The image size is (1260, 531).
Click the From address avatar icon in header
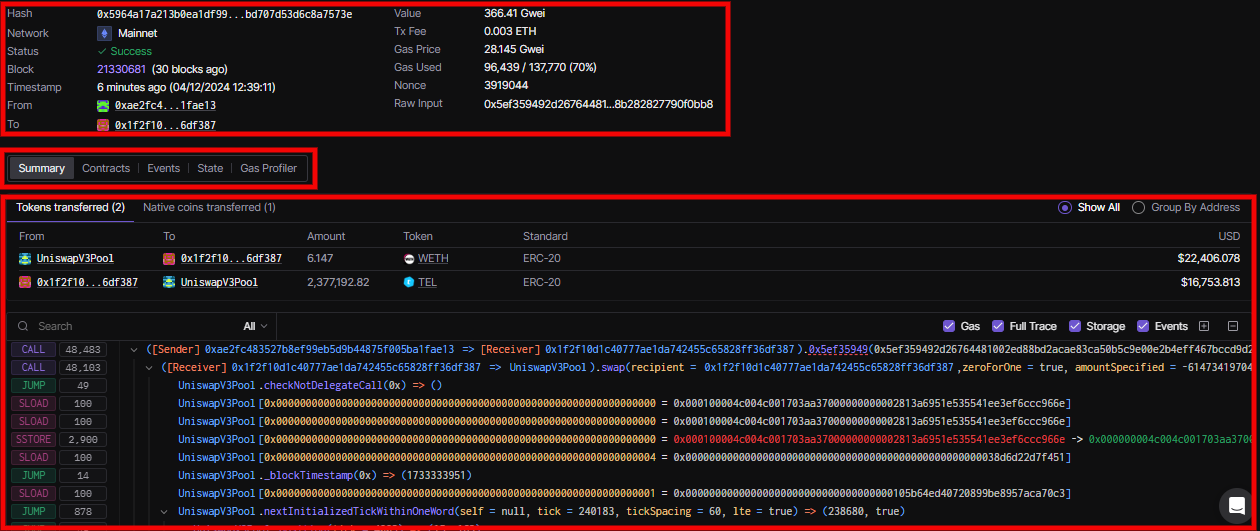(103, 105)
